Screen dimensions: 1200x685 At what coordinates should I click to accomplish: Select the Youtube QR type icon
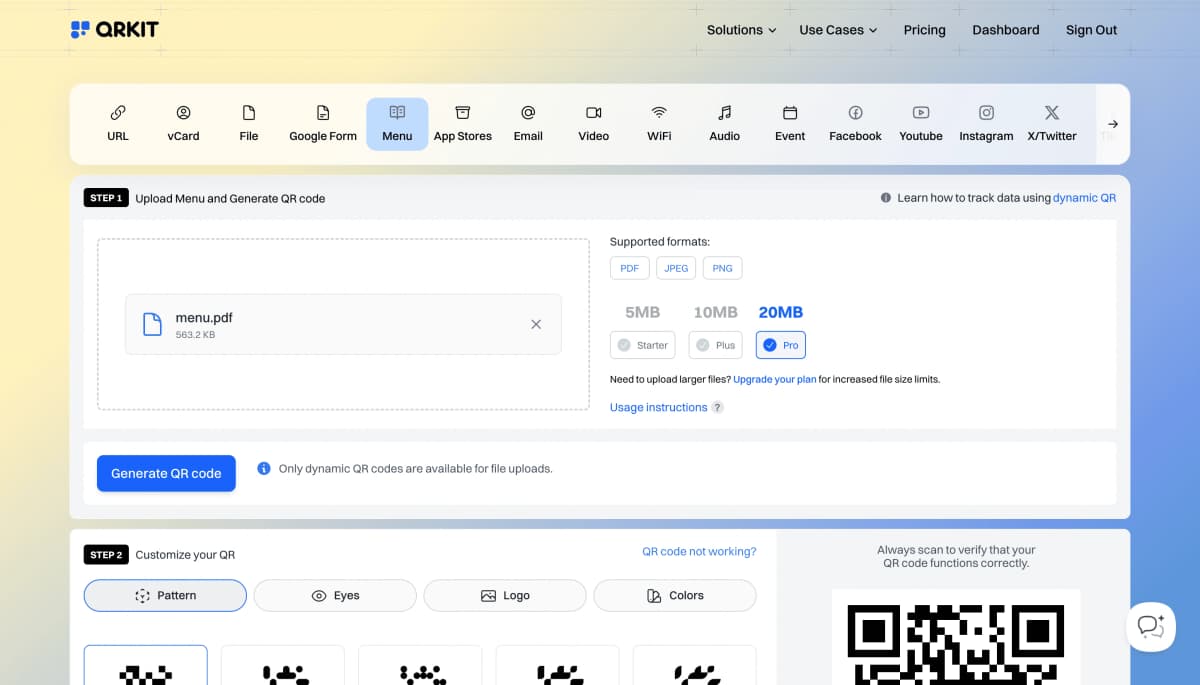(921, 113)
